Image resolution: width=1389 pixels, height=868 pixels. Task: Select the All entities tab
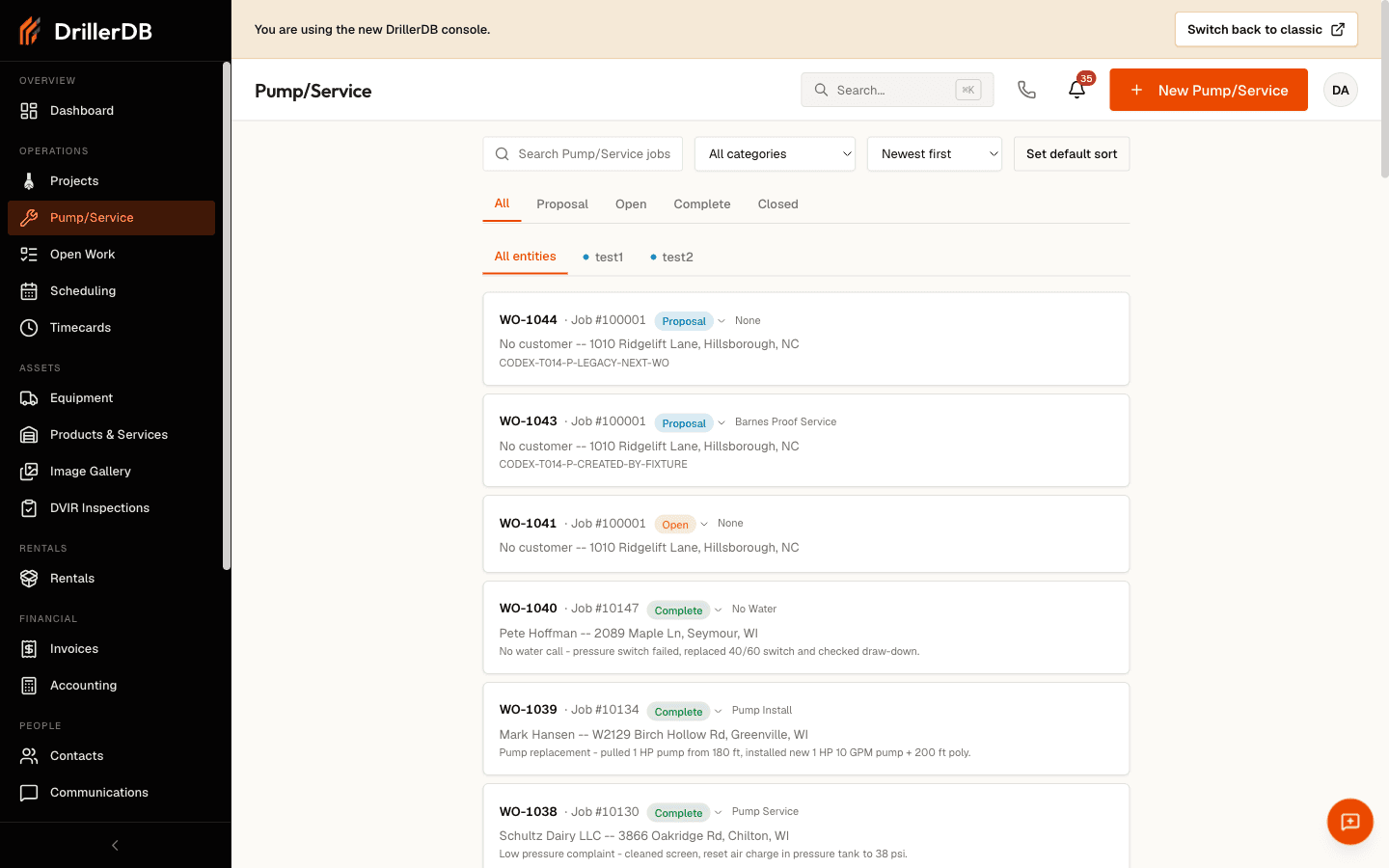(526, 257)
